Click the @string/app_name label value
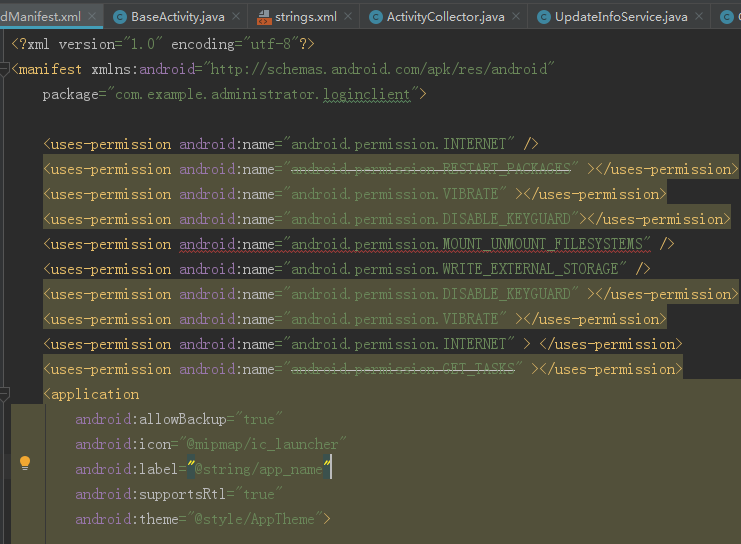Image resolution: width=741 pixels, height=544 pixels. [x=258, y=469]
